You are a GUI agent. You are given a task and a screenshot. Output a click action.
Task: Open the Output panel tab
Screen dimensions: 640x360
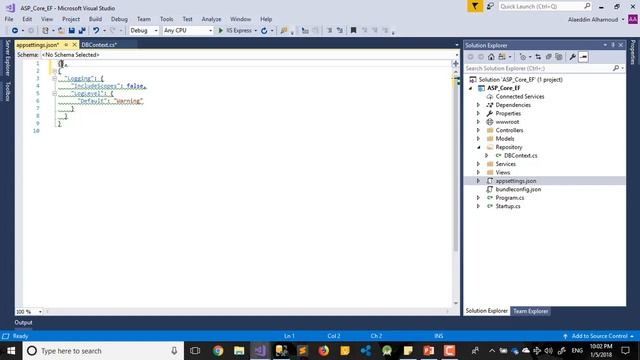pyautogui.click(x=23, y=322)
